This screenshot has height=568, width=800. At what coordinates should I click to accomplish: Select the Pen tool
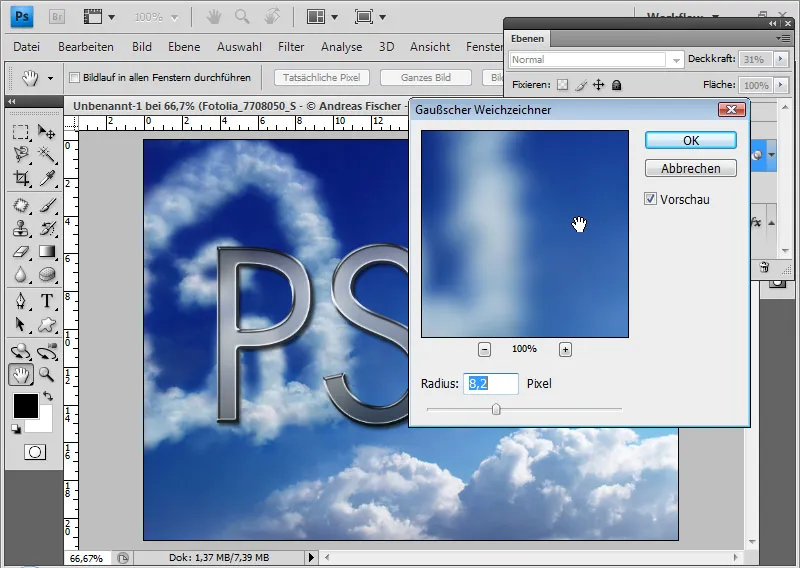20,301
